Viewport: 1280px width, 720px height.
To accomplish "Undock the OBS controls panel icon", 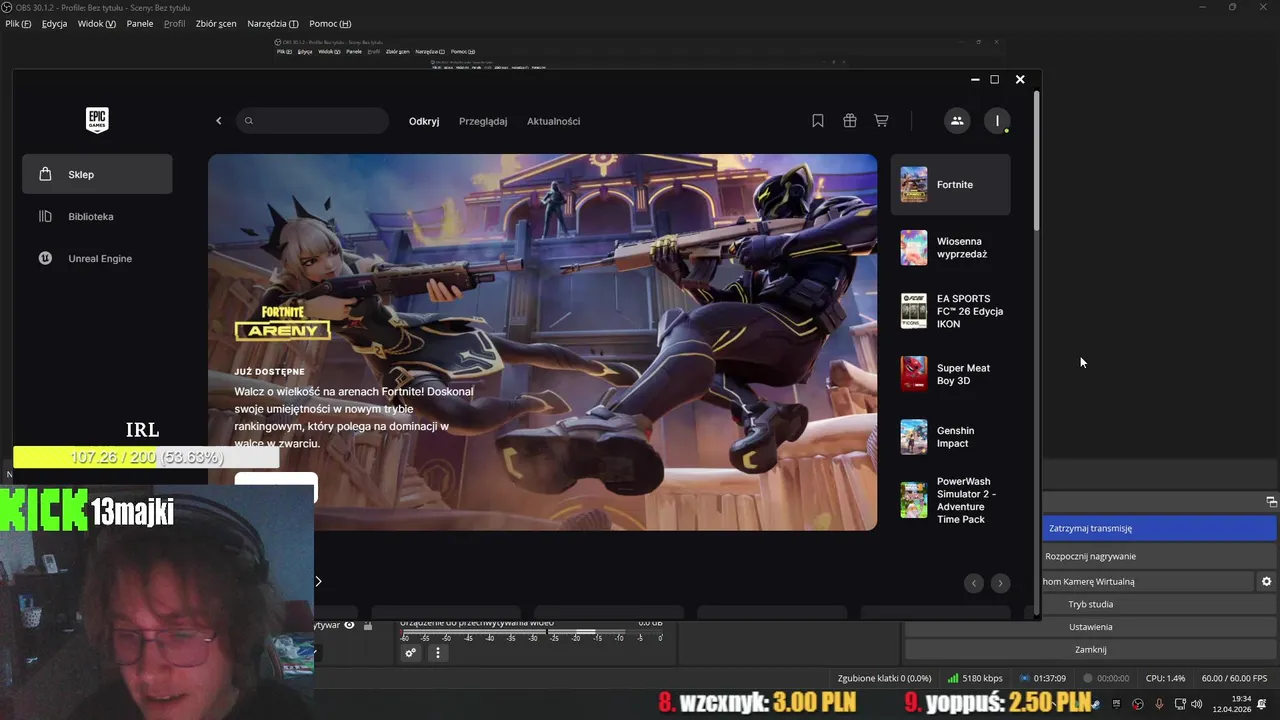I will [x=1271, y=502].
